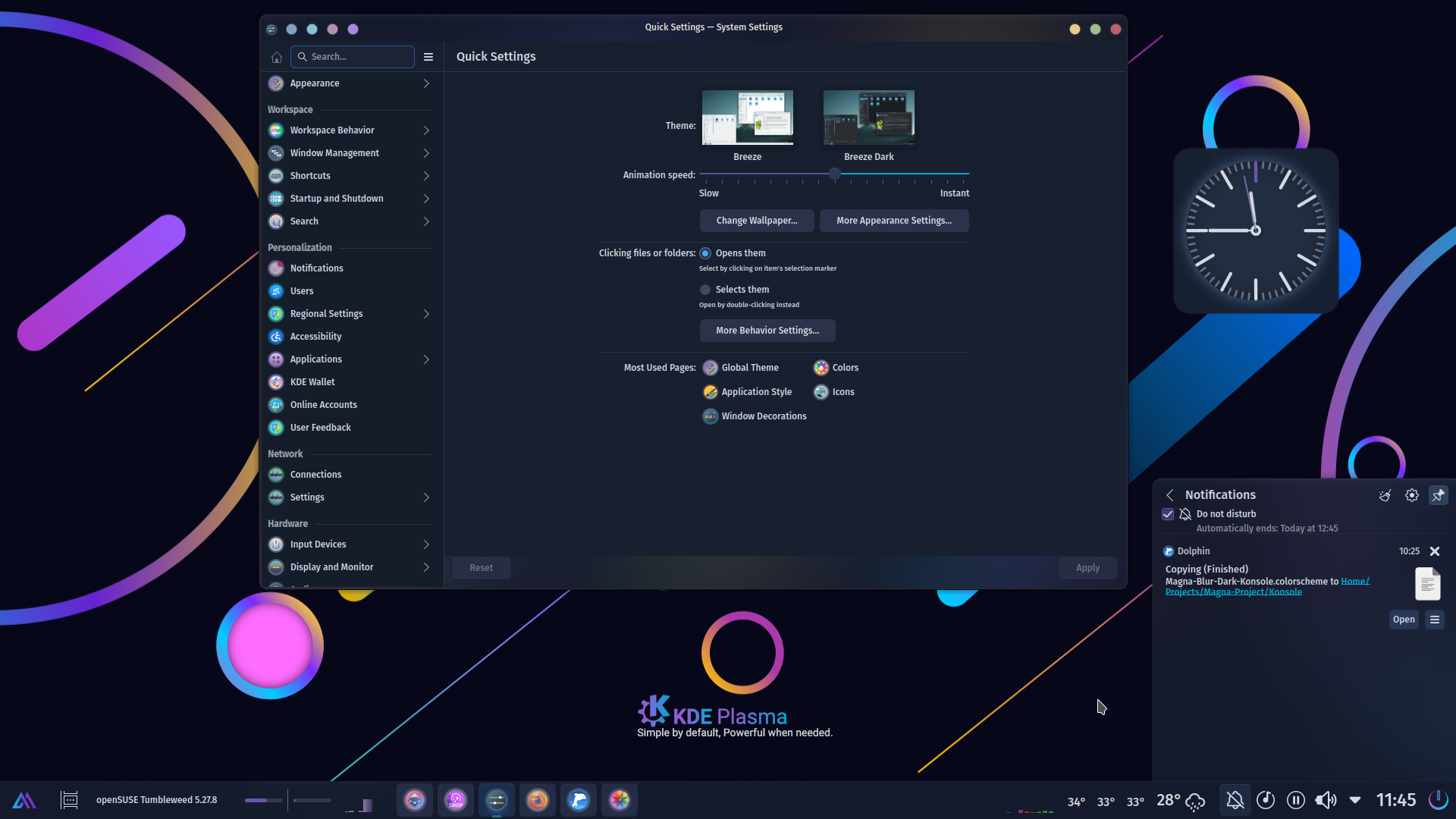Screen dimensions: 1456x819
Task: Open Accessibility settings page
Action: pyautogui.click(x=350, y=337)
